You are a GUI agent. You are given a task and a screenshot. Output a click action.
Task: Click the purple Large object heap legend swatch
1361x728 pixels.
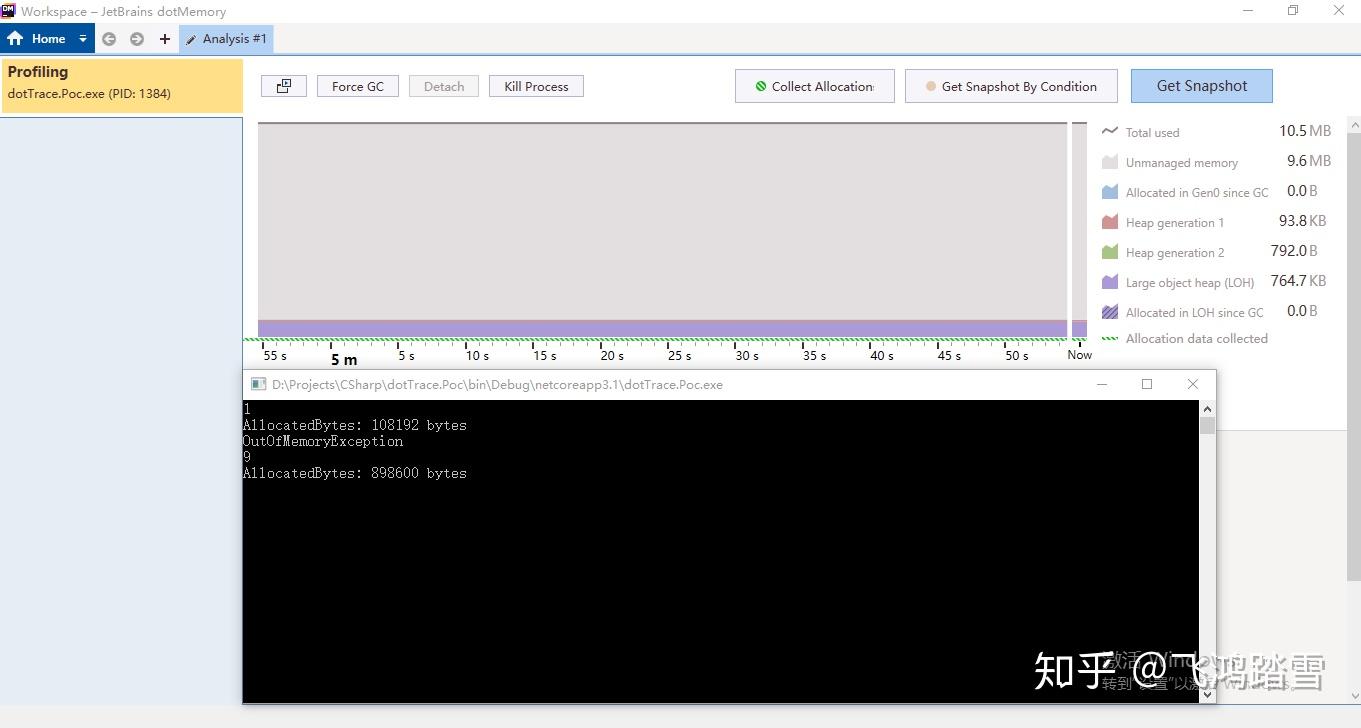point(1110,282)
